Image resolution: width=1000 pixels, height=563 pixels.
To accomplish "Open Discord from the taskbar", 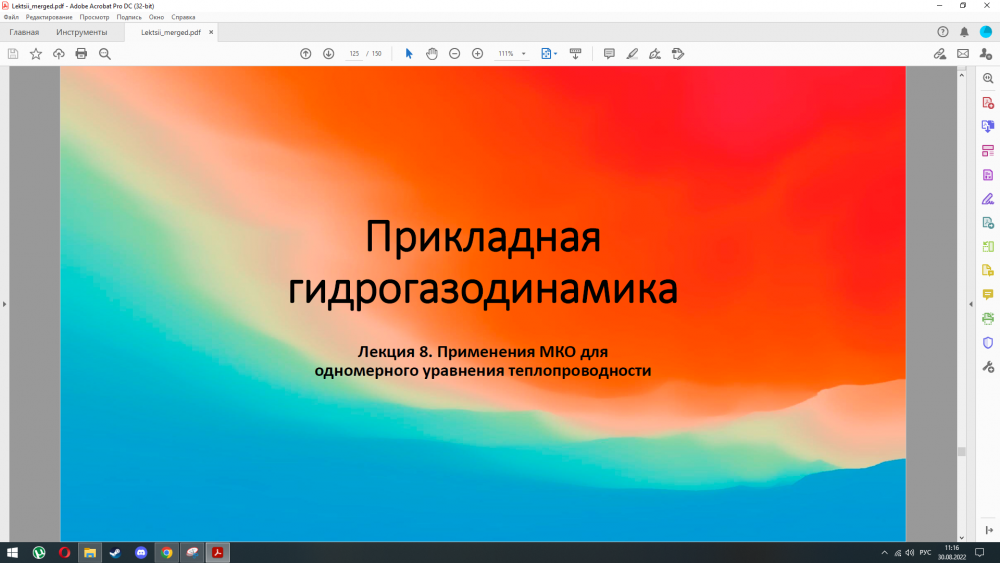I will point(141,552).
